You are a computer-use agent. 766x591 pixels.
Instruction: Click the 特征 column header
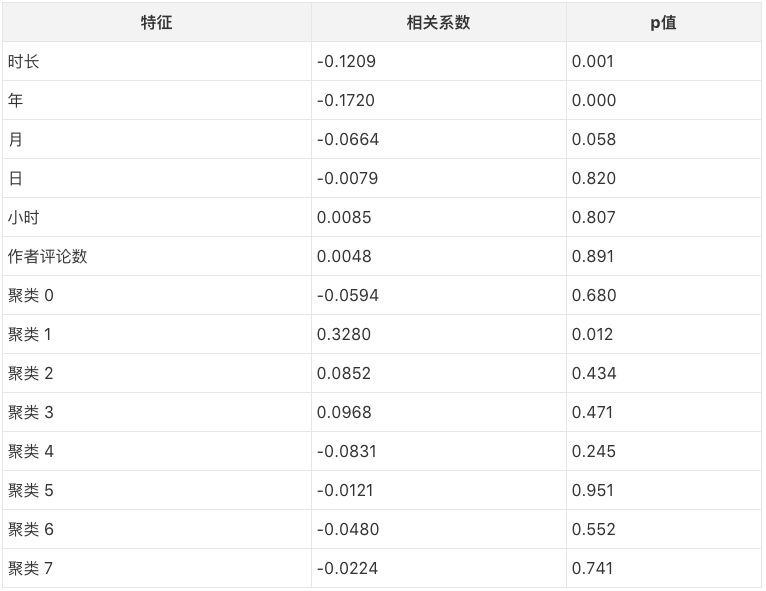pyautogui.click(x=156, y=22)
